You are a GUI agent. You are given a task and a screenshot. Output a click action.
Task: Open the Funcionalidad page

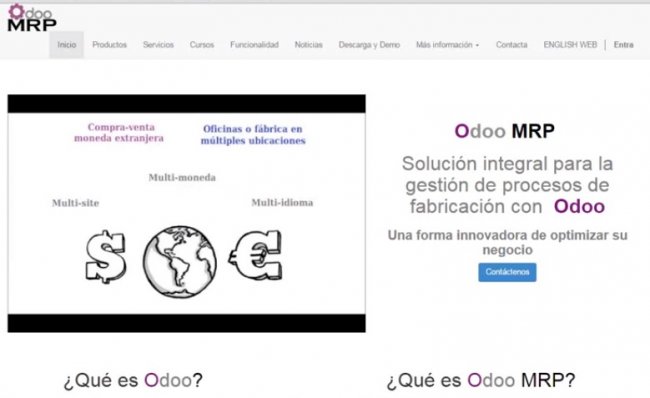255,45
